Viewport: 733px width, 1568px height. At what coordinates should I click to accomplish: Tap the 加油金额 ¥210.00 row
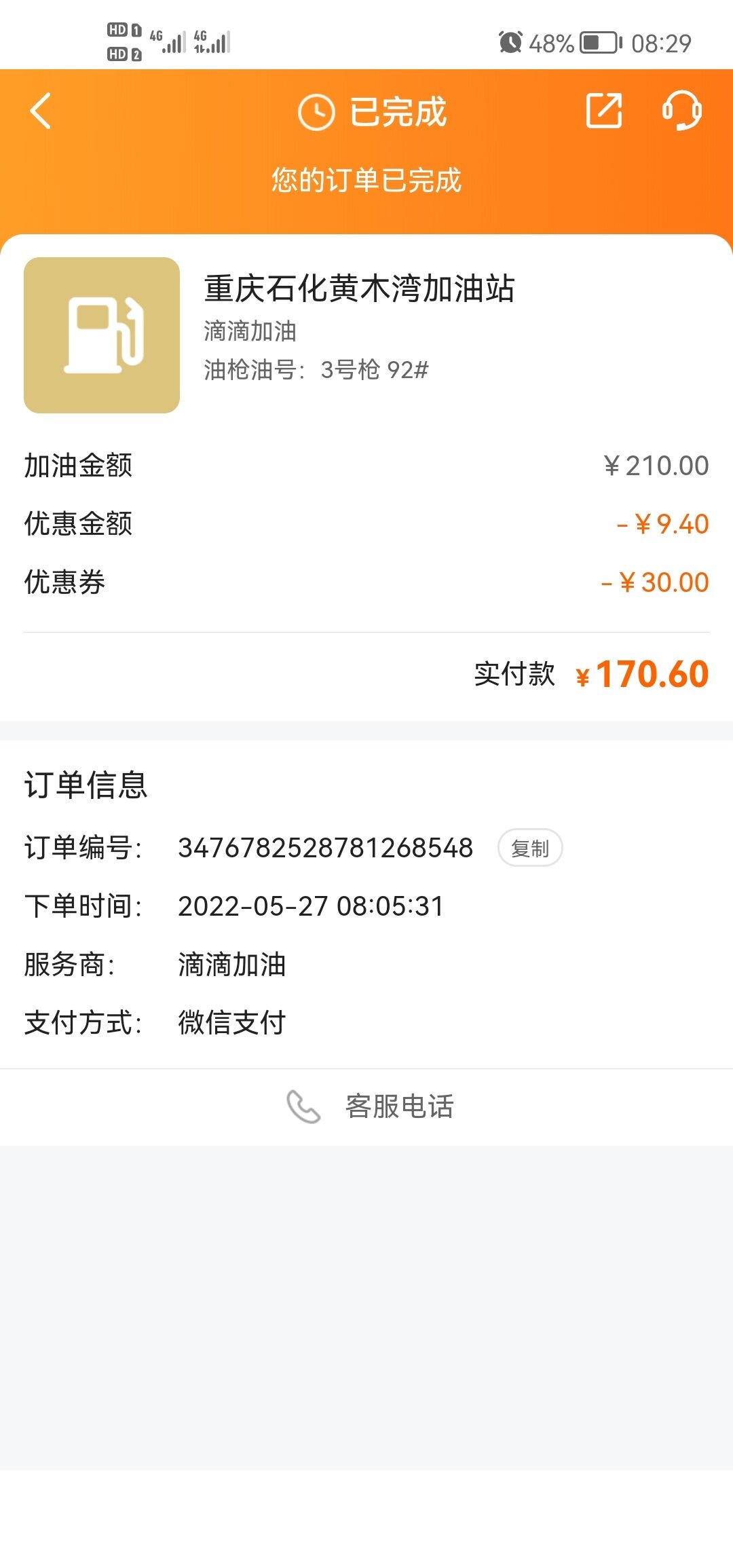(366, 466)
